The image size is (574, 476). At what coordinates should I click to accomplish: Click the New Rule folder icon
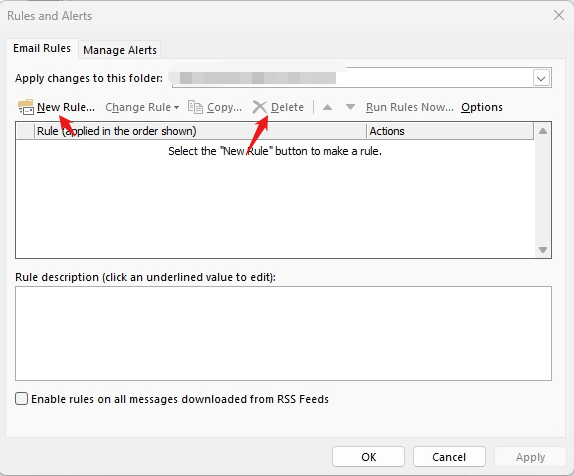(x=26, y=107)
